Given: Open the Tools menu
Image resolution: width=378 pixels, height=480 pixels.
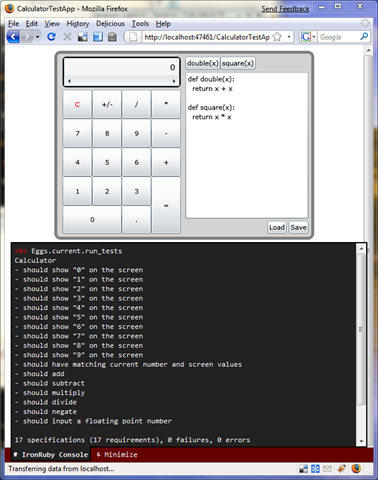Looking at the screenshot, I should pyautogui.click(x=140, y=24).
